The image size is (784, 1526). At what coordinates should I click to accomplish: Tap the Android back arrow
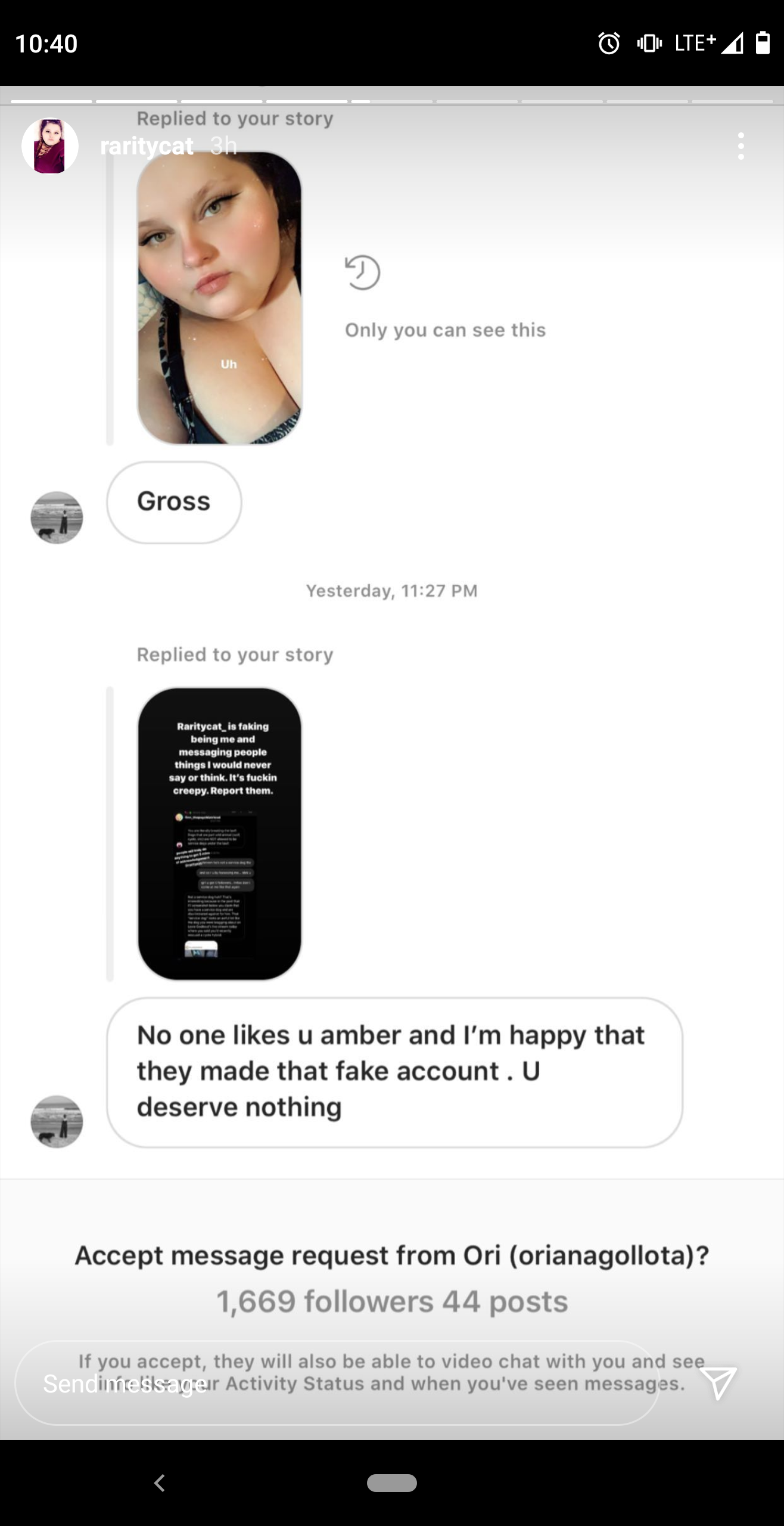pyautogui.click(x=159, y=1482)
